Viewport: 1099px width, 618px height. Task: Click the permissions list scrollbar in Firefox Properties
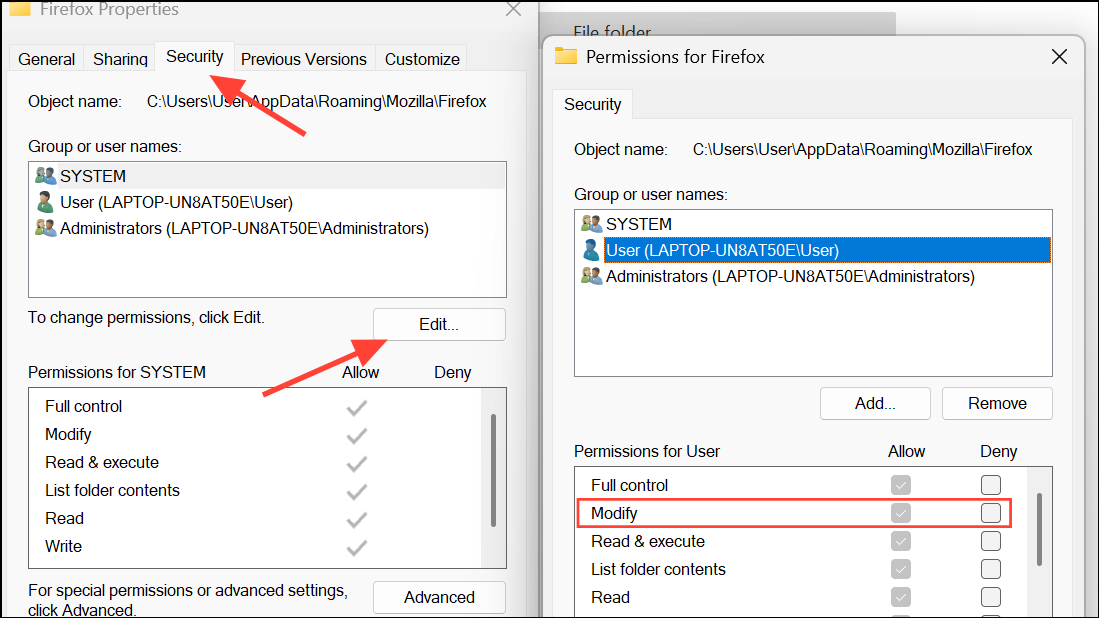493,470
